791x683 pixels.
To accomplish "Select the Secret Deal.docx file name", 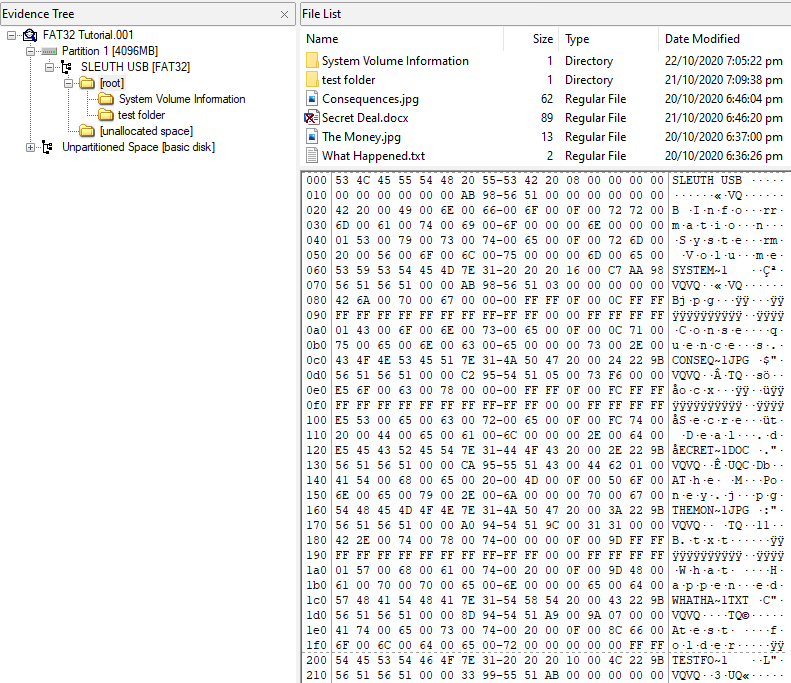I will pos(365,118).
